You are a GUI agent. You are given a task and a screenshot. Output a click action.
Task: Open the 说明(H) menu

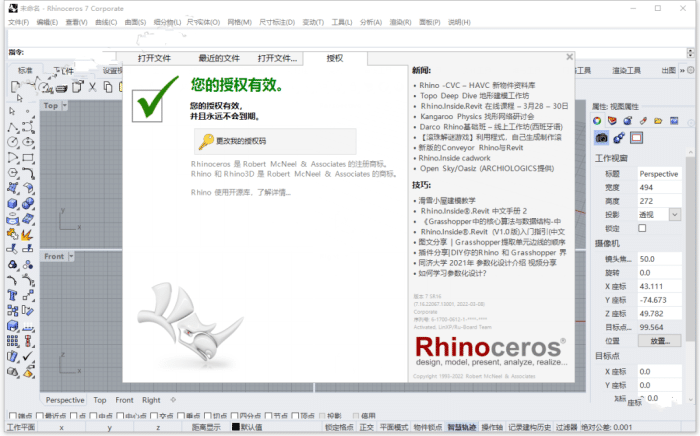click(459, 22)
